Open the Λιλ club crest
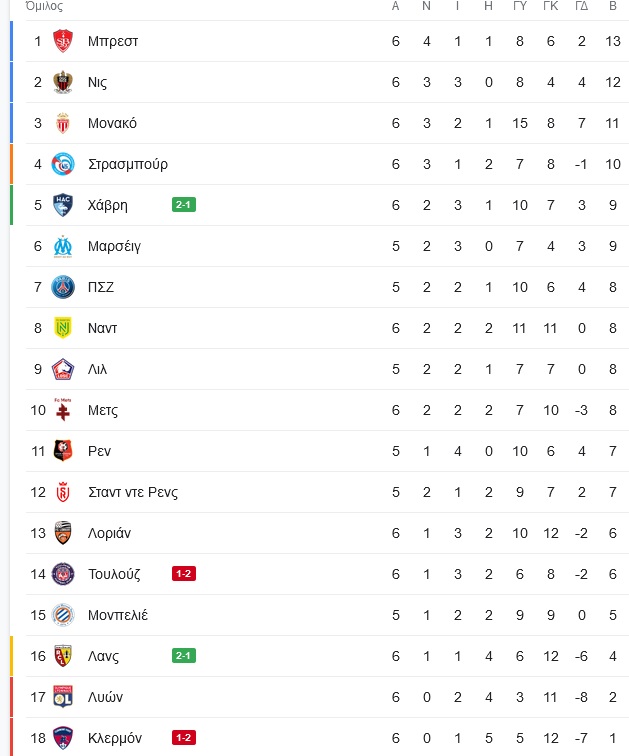 (x=63, y=369)
